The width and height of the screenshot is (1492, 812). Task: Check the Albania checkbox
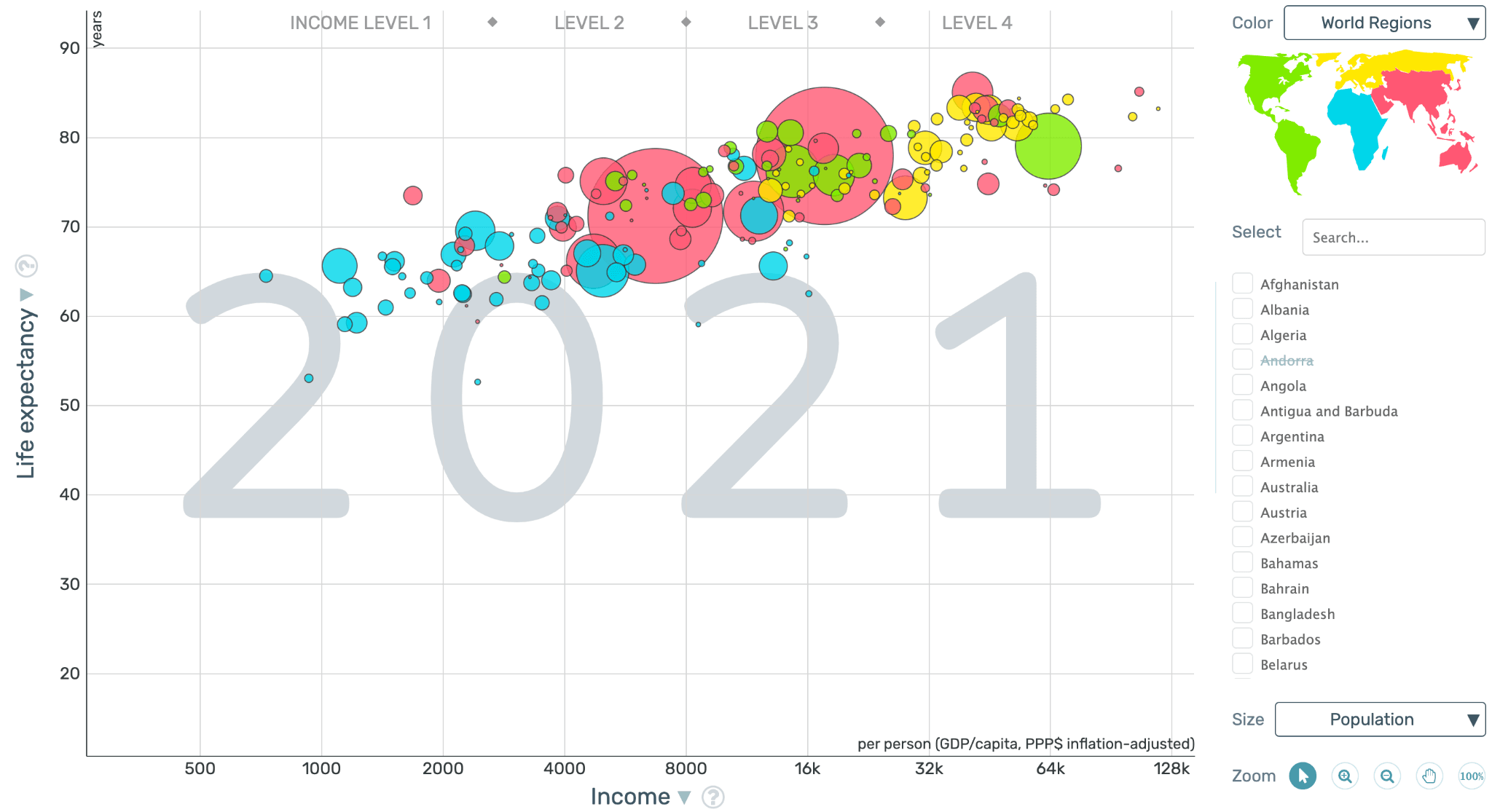pos(1242,309)
